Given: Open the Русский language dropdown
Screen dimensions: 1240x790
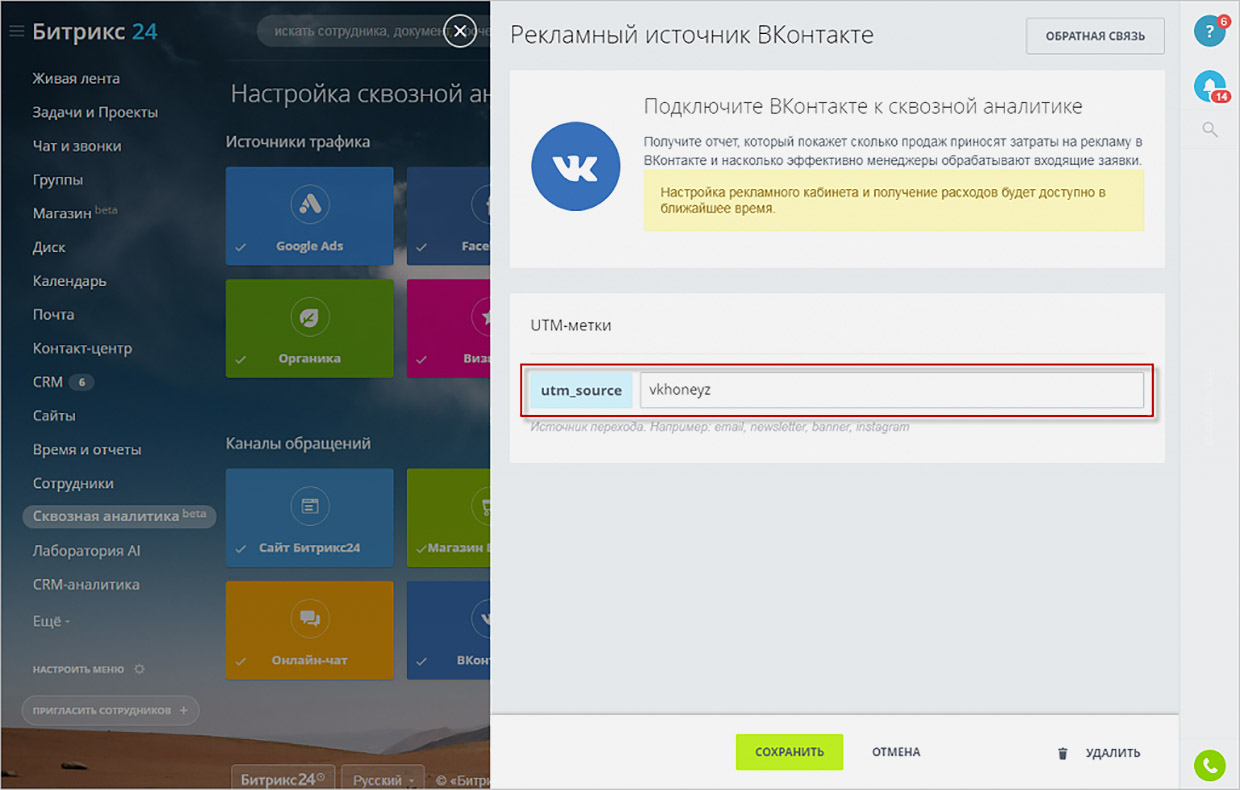Looking at the screenshot, I should [384, 779].
